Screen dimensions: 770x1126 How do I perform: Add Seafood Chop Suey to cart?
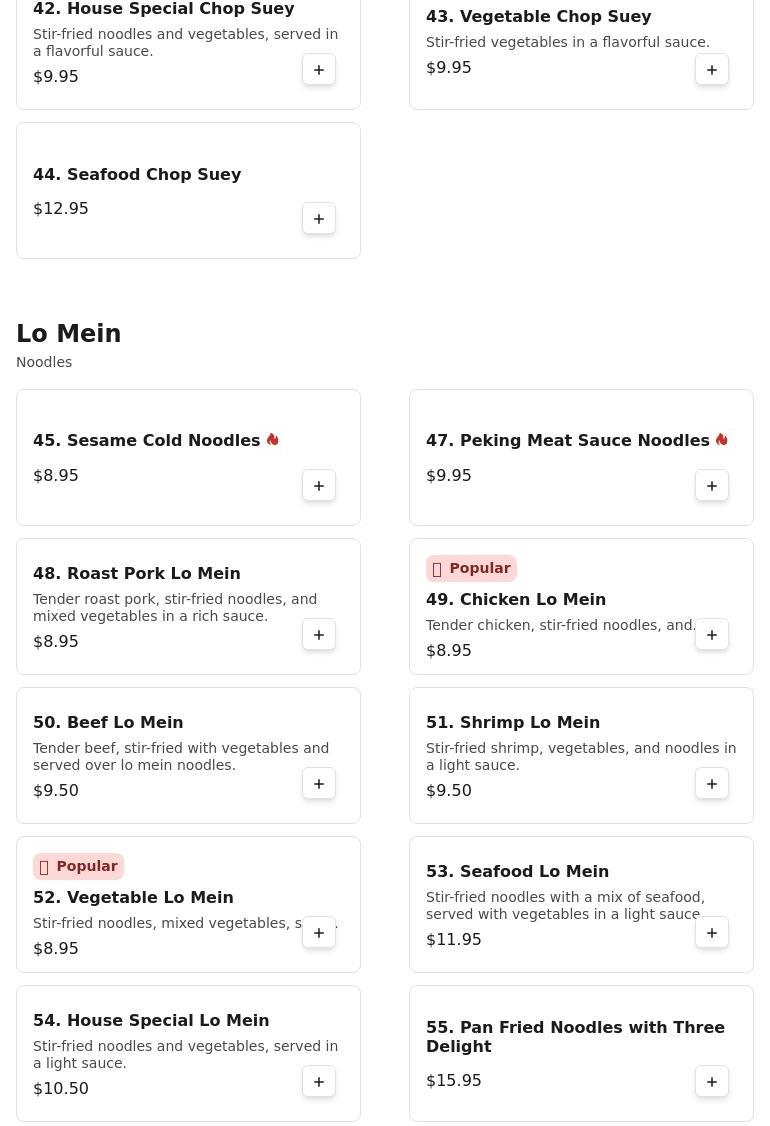click(x=319, y=218)
